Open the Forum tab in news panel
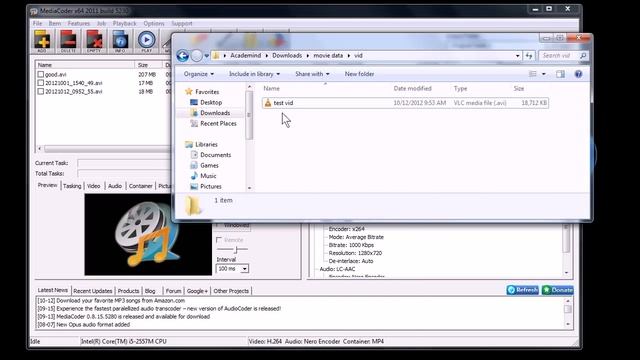The height and width of the screenshot is (360, 640). (173, 291)
